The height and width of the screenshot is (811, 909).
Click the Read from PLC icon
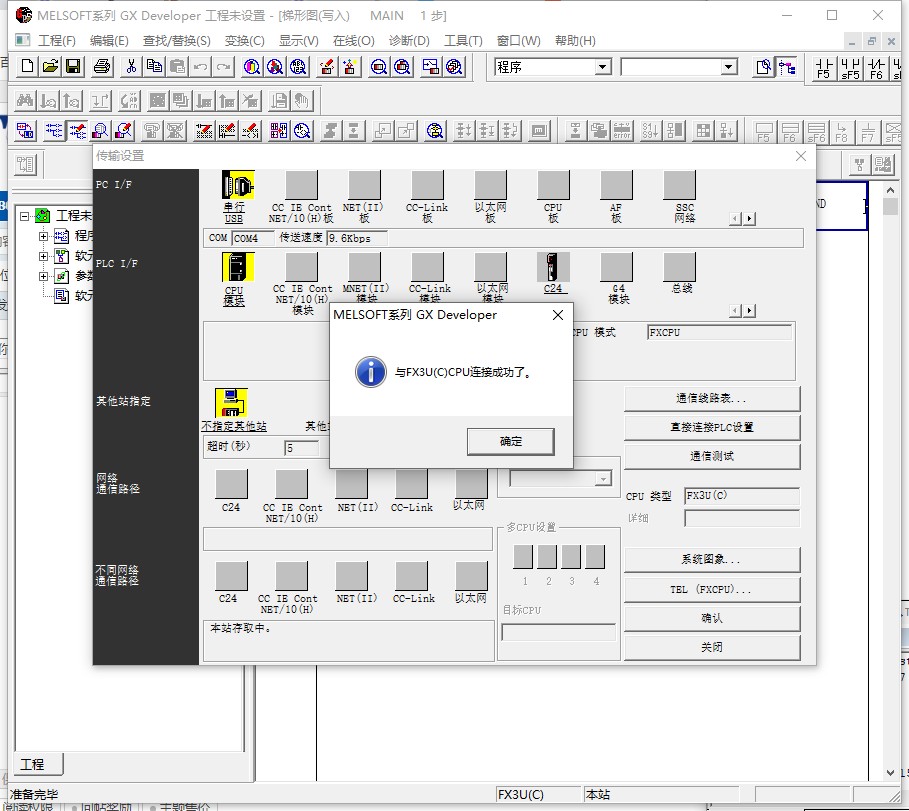[350, 67]
